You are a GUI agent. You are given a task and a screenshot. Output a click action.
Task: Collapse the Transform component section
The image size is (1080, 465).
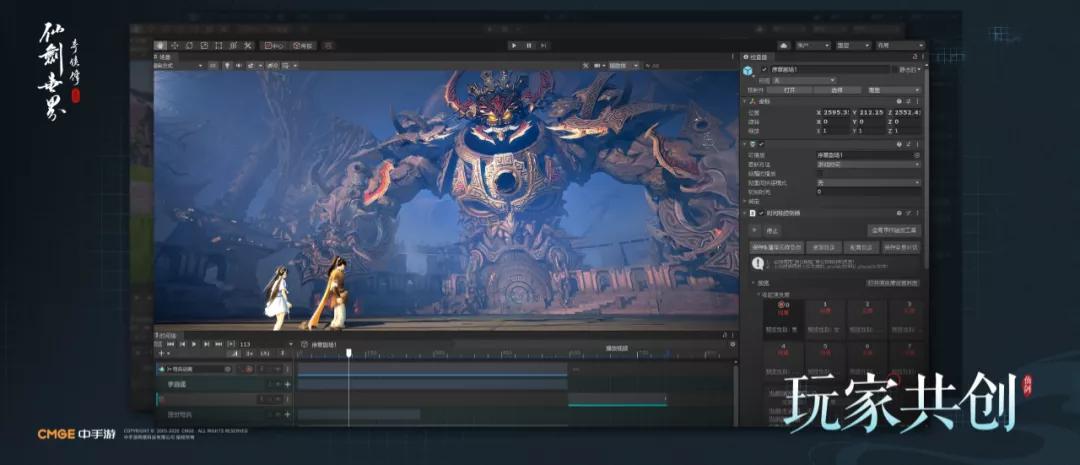click(745, 101)
